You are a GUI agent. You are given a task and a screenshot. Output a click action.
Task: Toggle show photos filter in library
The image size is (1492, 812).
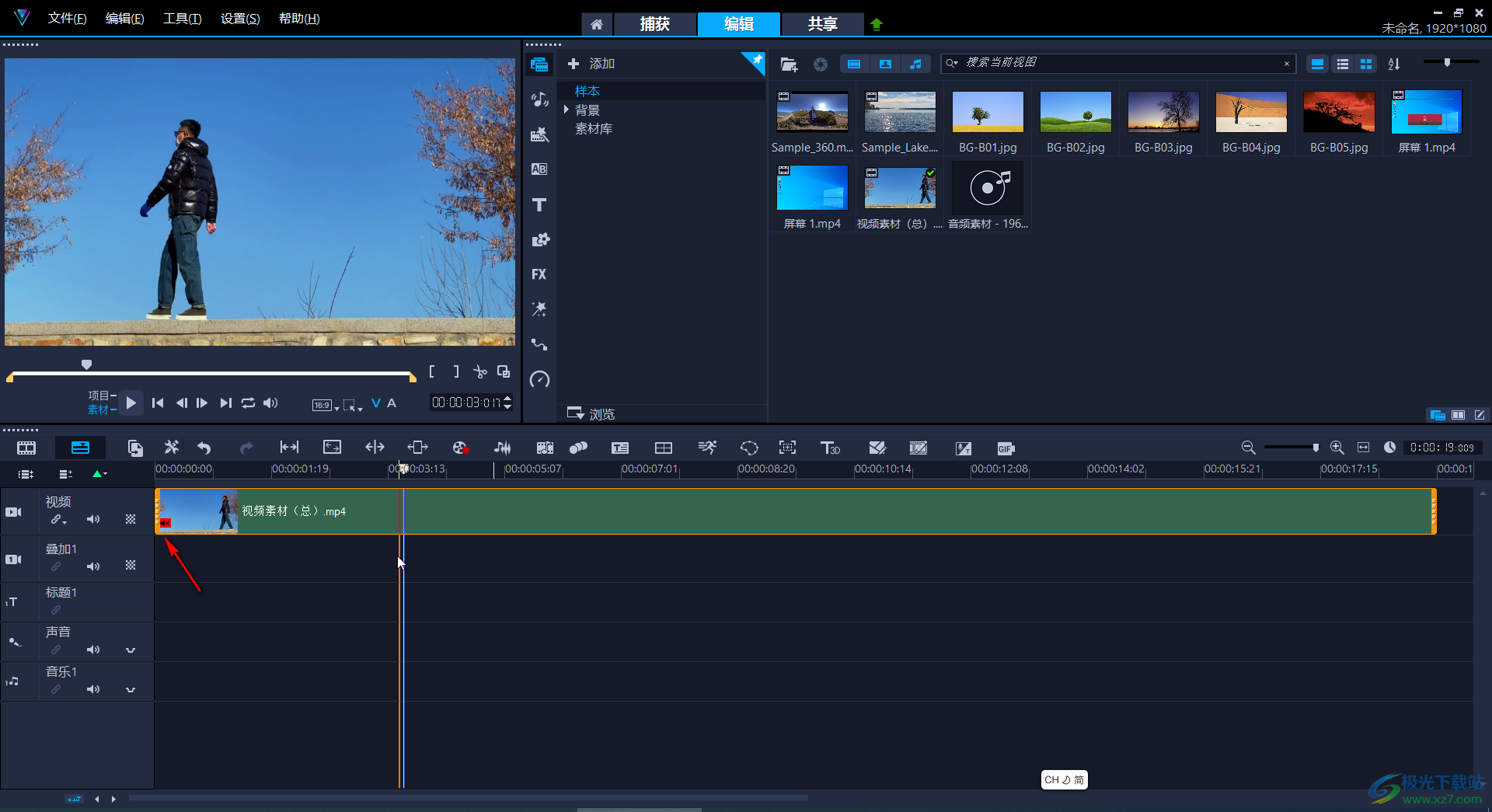(x=885, y=64)
